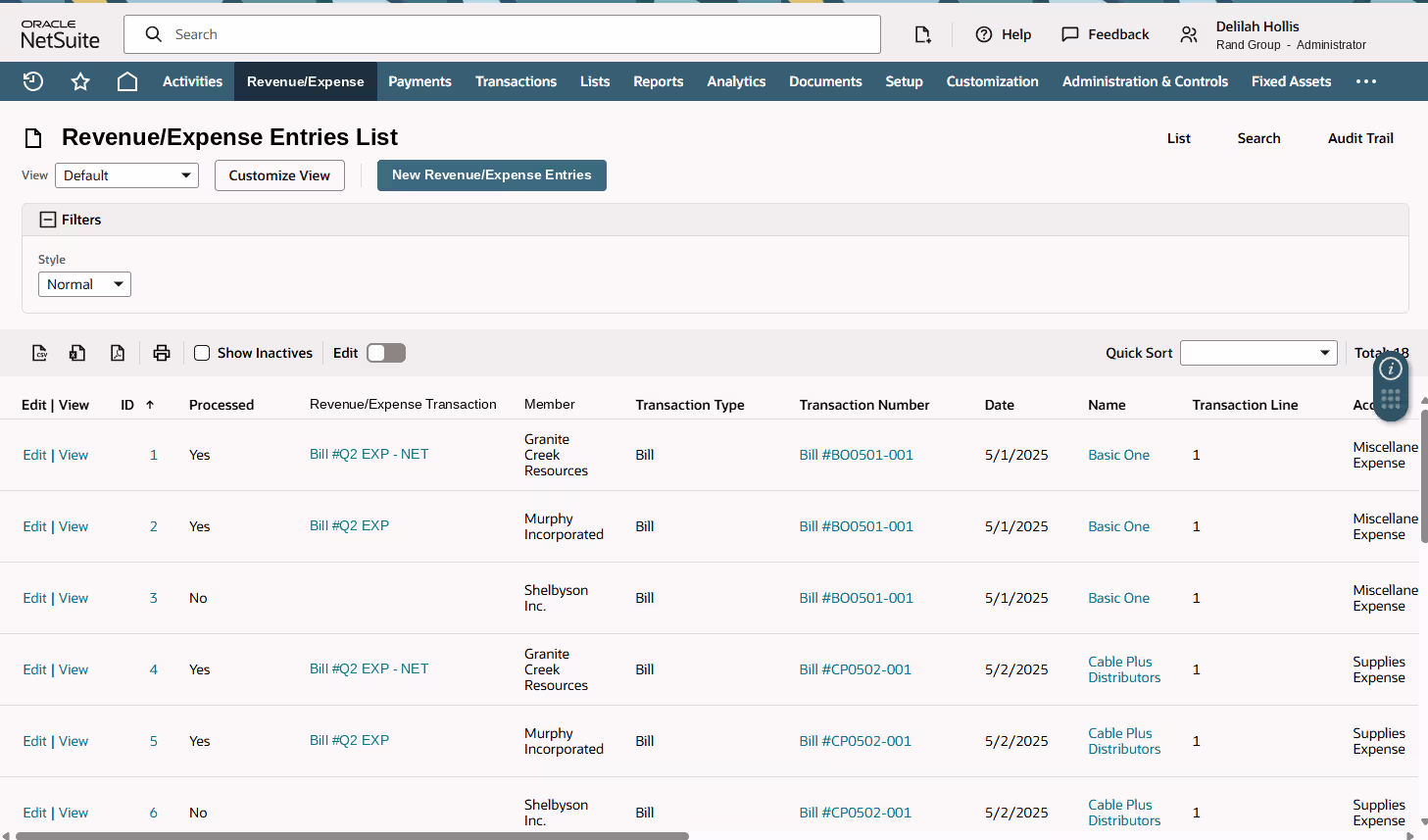Open the Transactions menu

(516, 81)
